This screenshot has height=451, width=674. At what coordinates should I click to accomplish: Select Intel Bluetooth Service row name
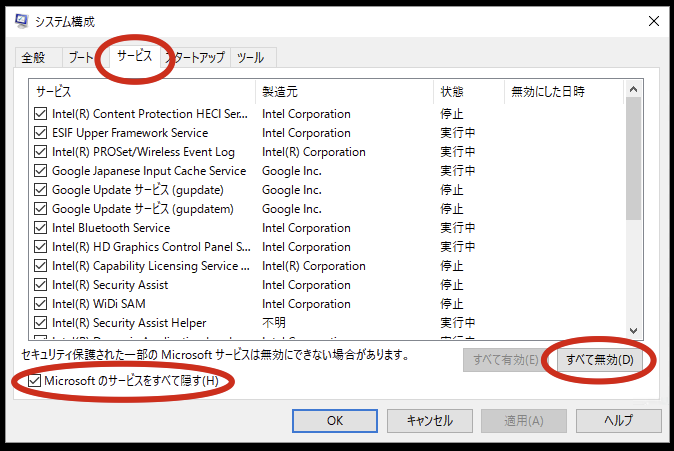pyautogui.click(x=111, y=228)
